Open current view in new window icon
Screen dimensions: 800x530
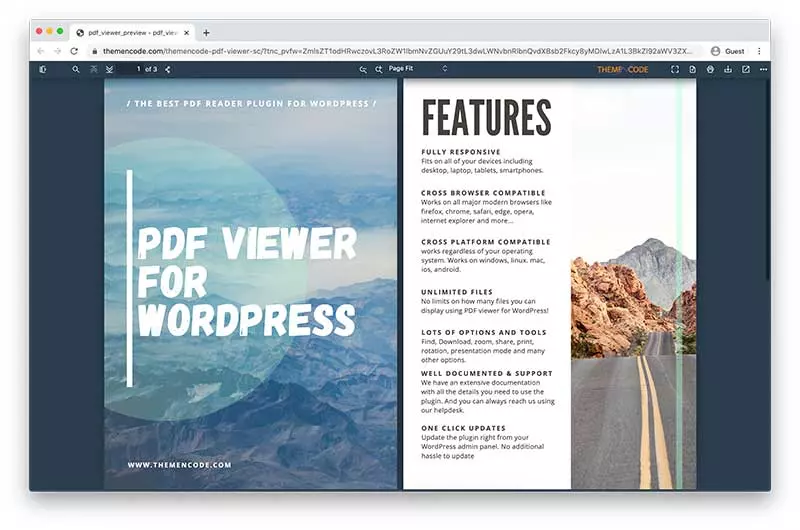[x=746, y=69]
